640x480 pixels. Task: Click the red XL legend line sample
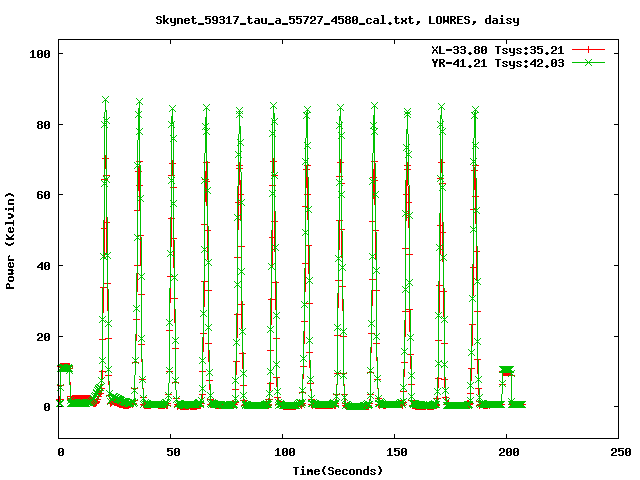click(x=590, y=49)
